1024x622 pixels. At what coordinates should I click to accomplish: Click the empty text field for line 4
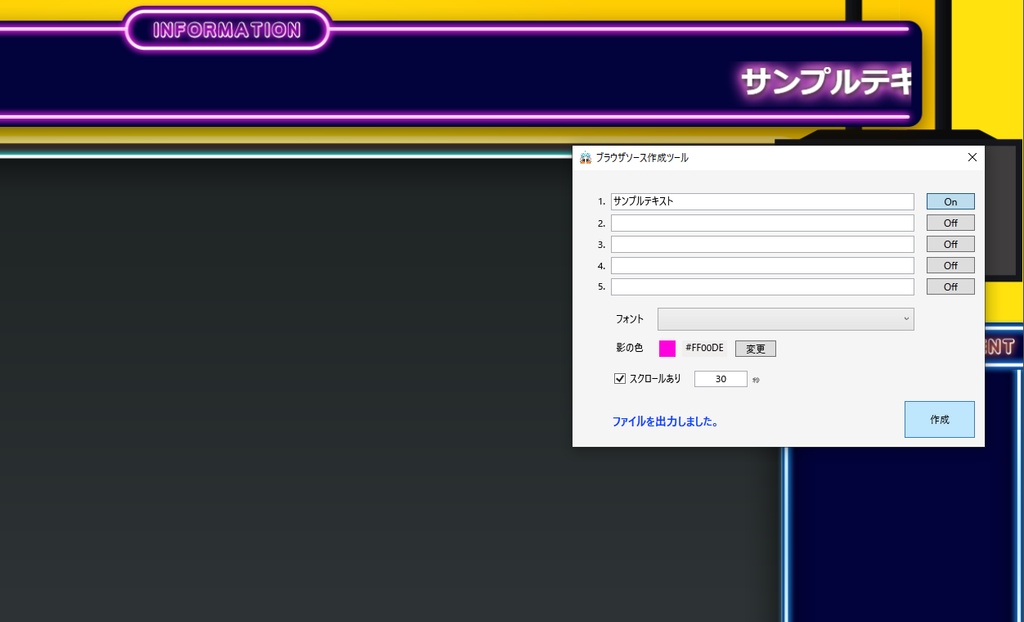click(x=762, y=265)
